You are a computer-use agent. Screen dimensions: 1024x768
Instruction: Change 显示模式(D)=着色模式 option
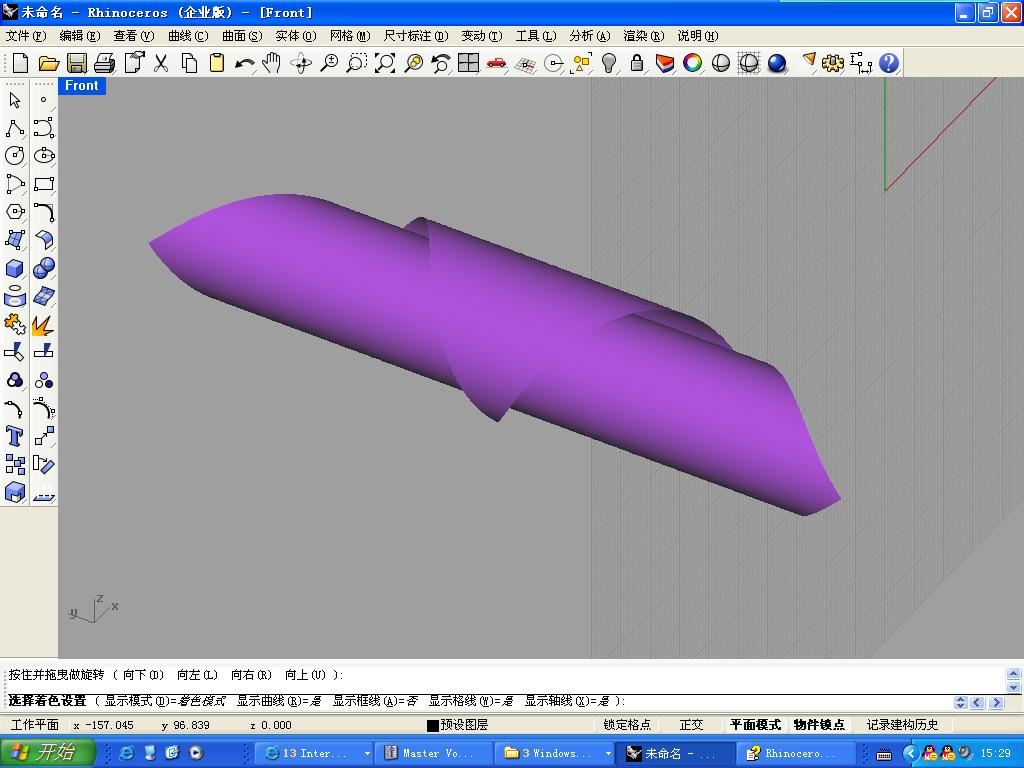(x=165, y=701)
